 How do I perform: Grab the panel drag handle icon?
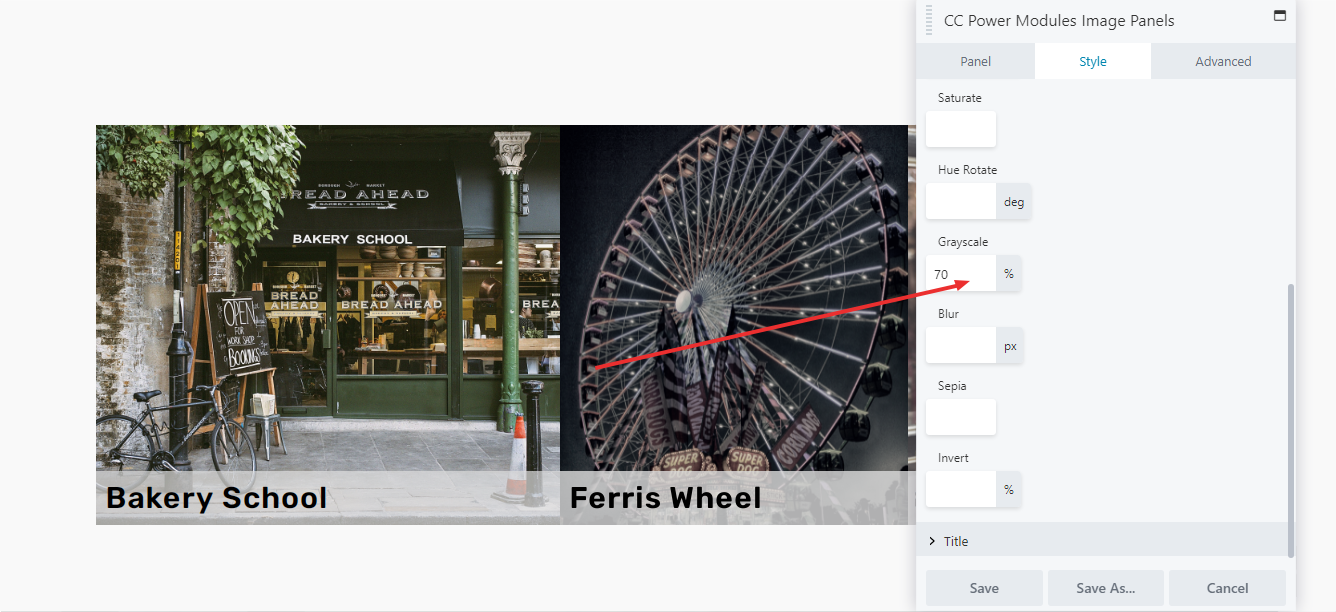click(929, 20)
